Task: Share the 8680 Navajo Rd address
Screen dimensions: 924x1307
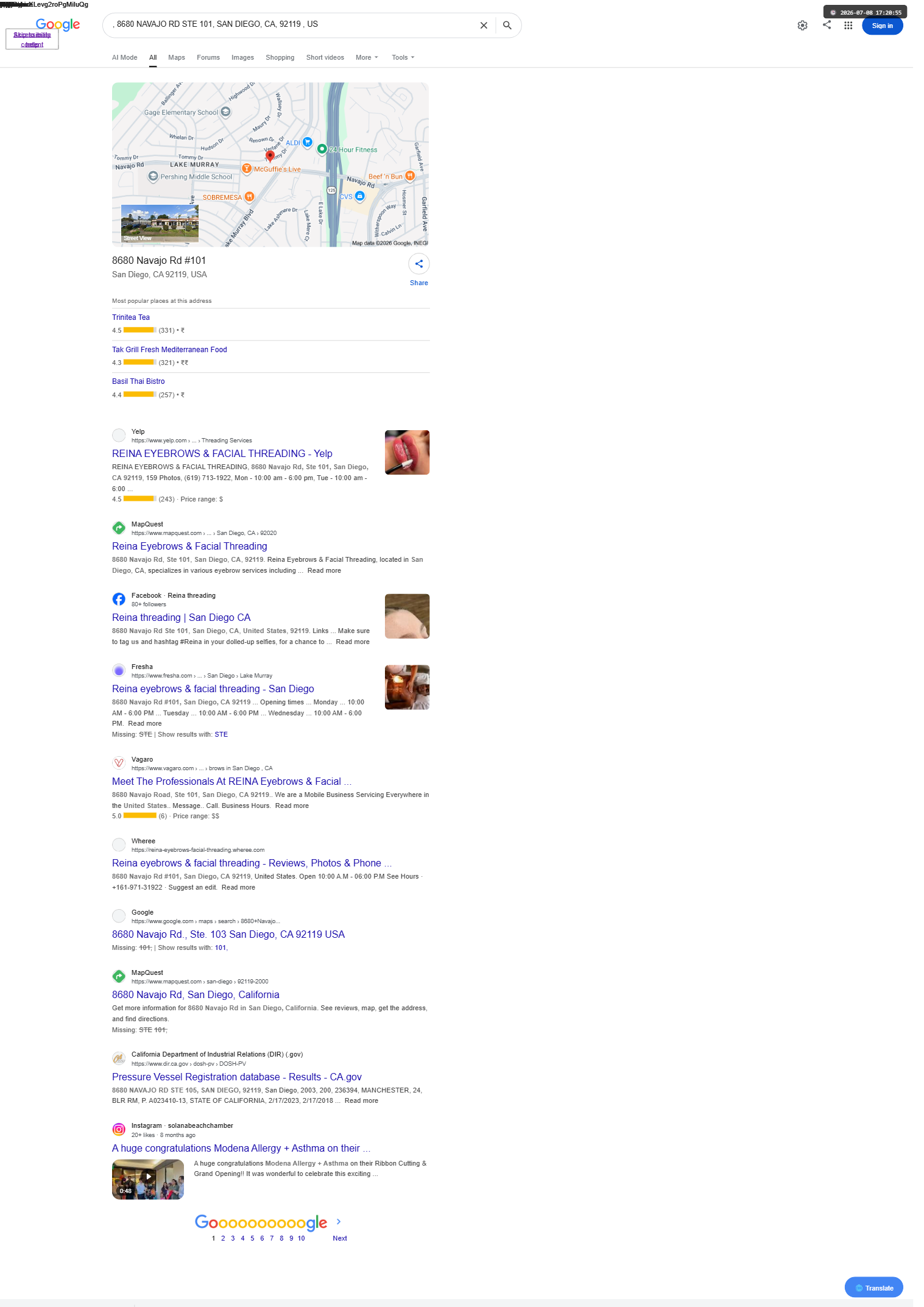Action: click(x=419, y=264)
